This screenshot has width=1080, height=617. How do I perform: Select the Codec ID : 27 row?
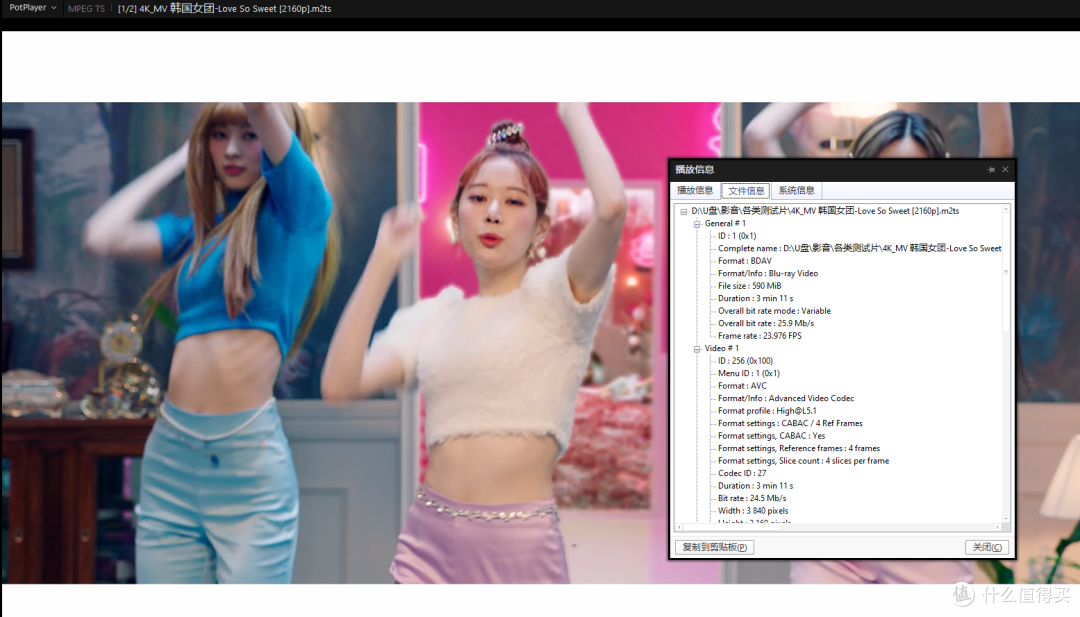pos(742,473)
